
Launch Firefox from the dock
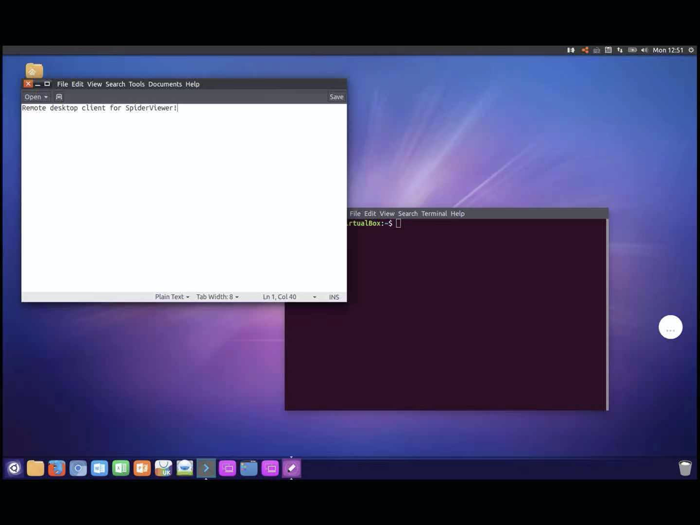point(57,468)
